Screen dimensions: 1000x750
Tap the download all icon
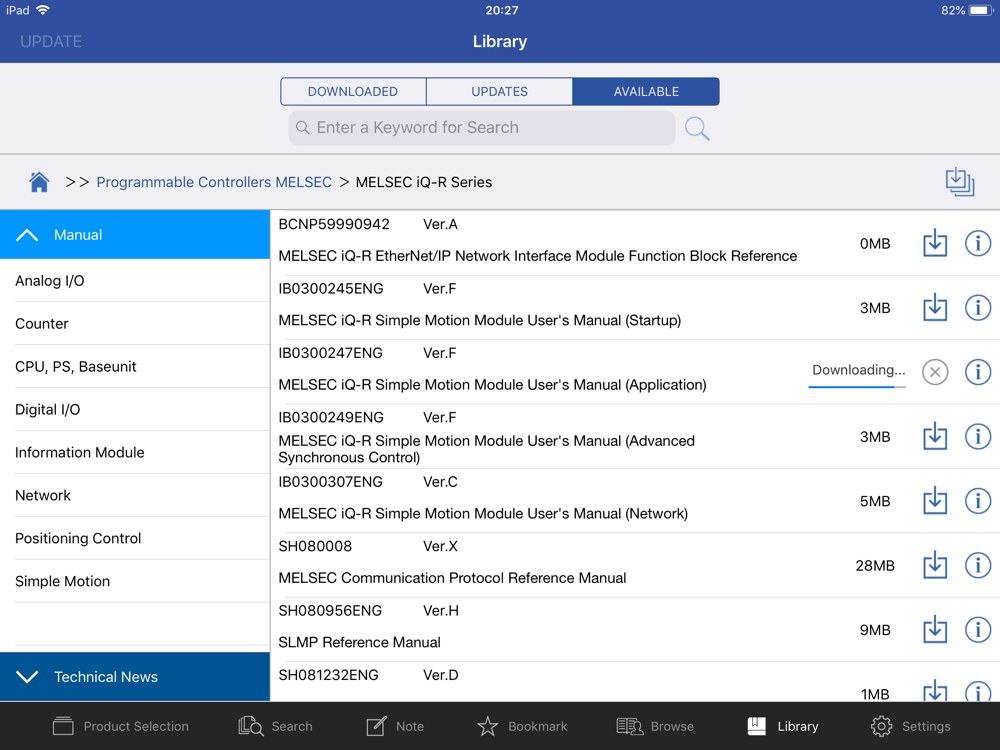[959, 181]
